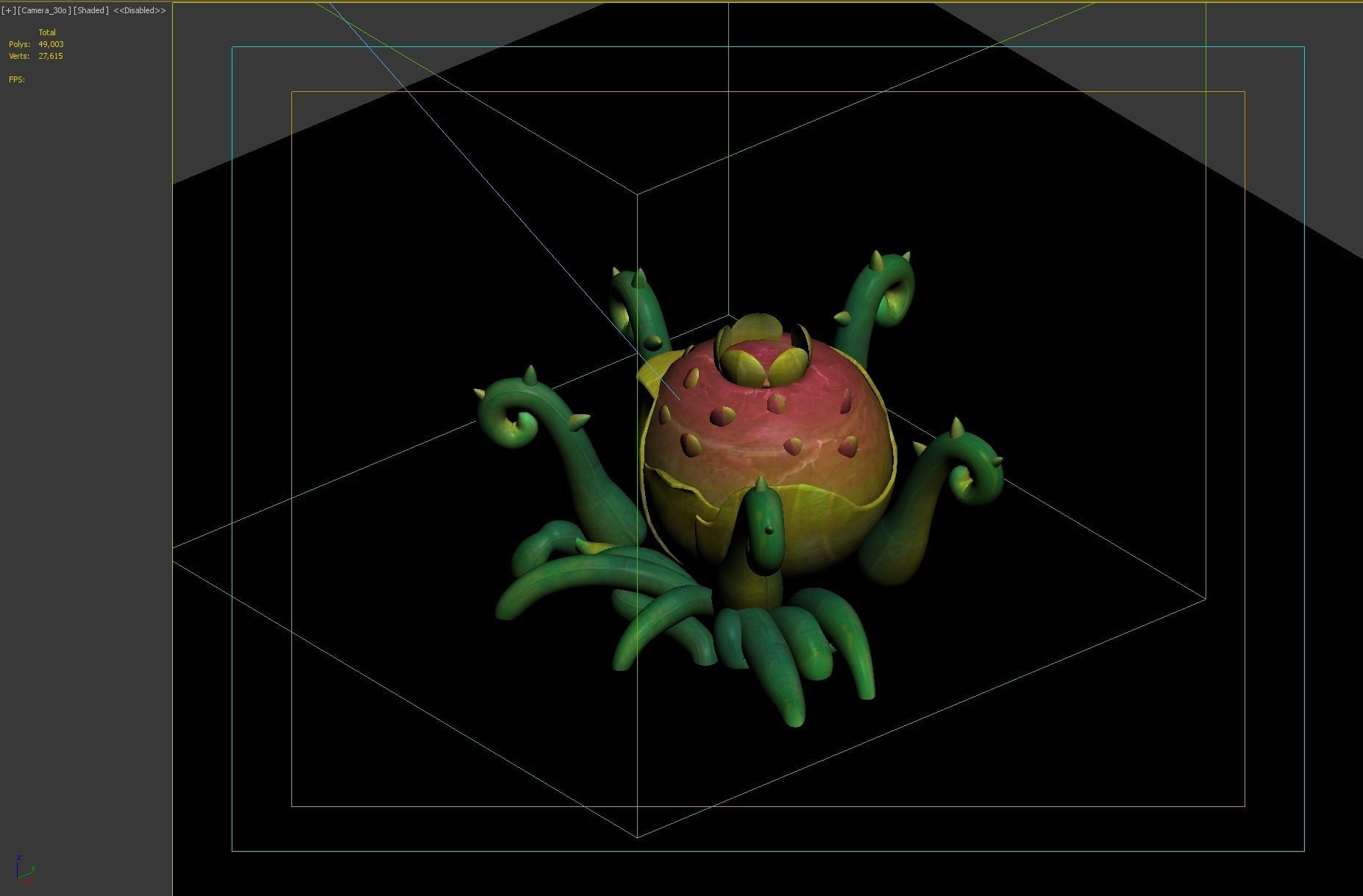Open the Shaded shading viewport menu

[x=91, y=10]
